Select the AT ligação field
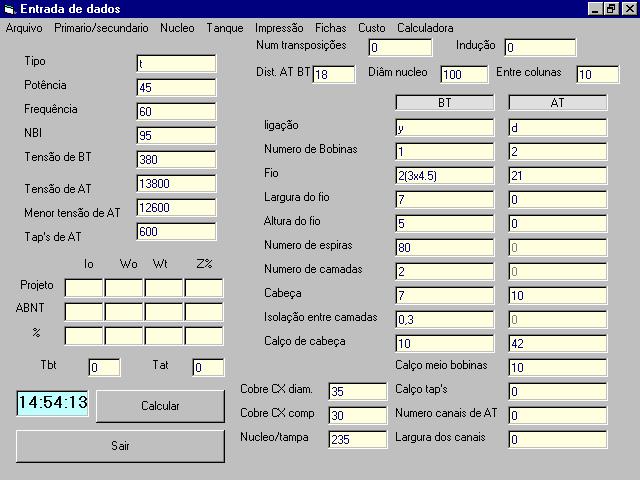Screen dimensions: 640x480 (x=558, y=128)
